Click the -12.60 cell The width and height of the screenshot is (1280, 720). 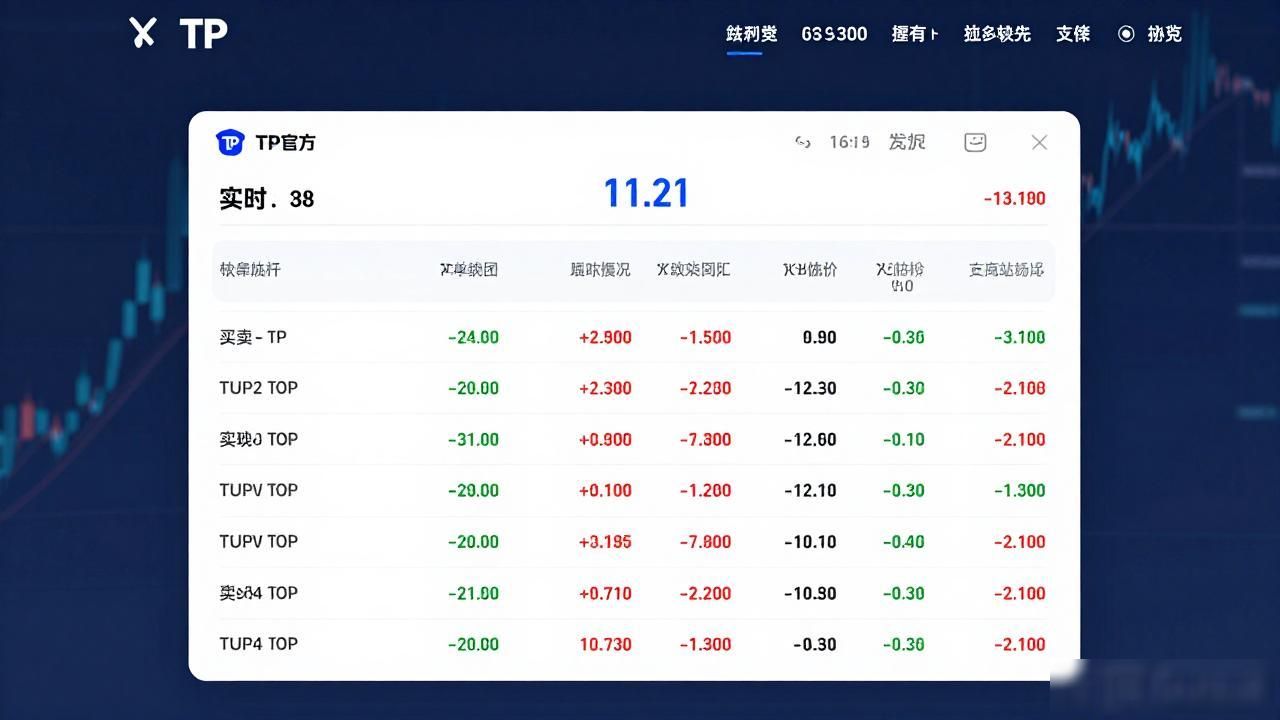[x=809, y=439]
